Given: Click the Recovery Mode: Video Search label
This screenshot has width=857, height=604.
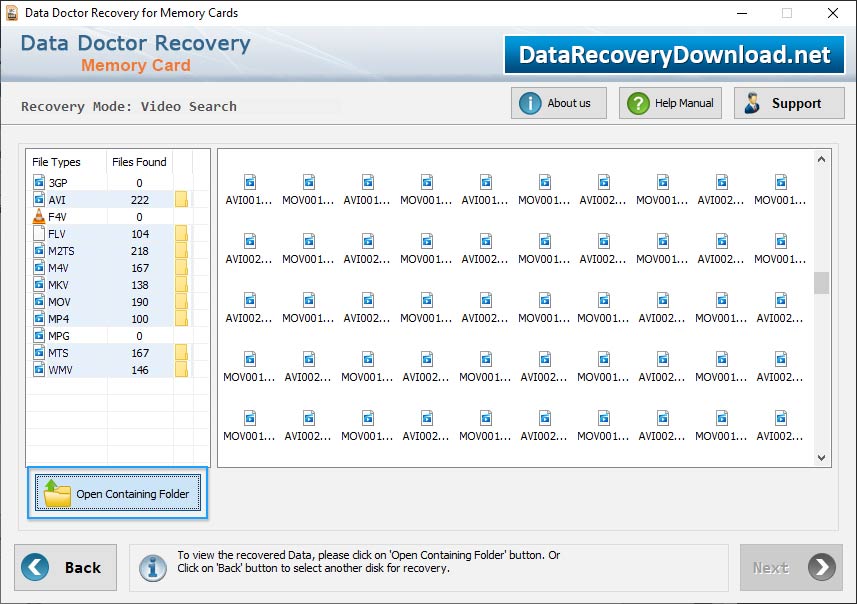Looking at the screenshot, I should (129, 107).
